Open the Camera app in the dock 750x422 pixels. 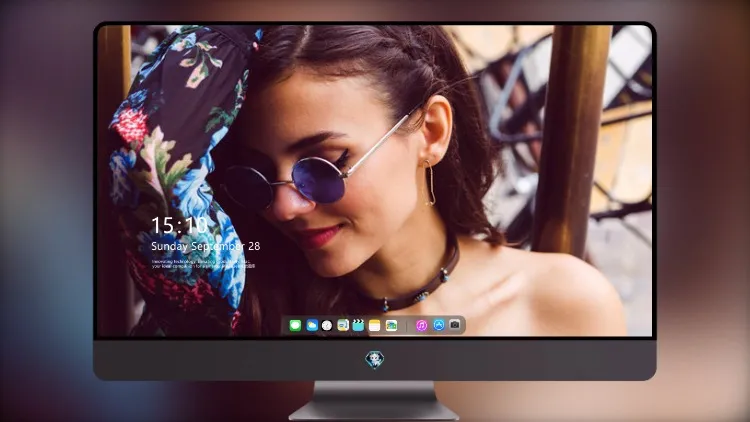(455, 325)
